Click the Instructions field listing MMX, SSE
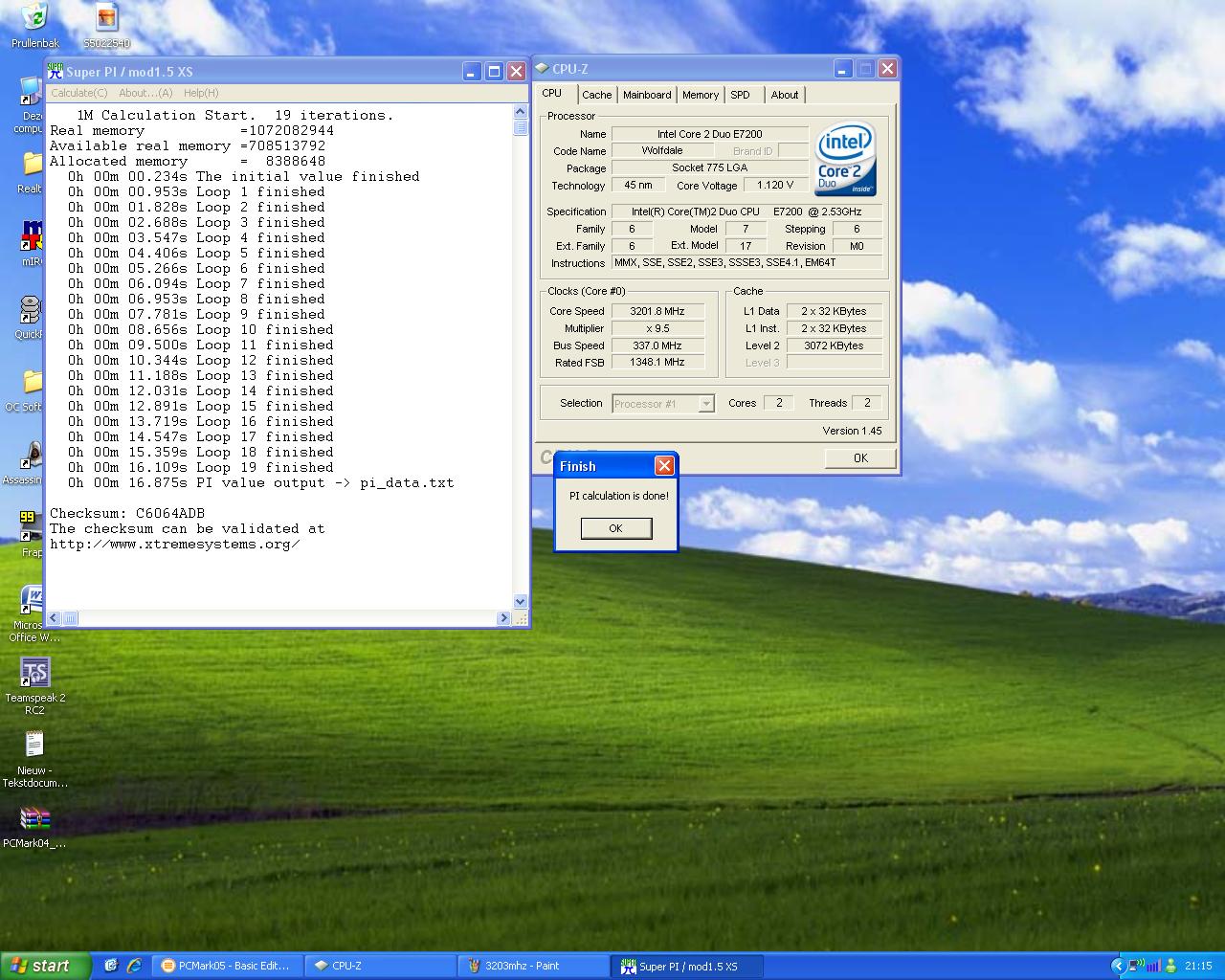Screen dimensions: 1225x980 [x=747, y=262]
